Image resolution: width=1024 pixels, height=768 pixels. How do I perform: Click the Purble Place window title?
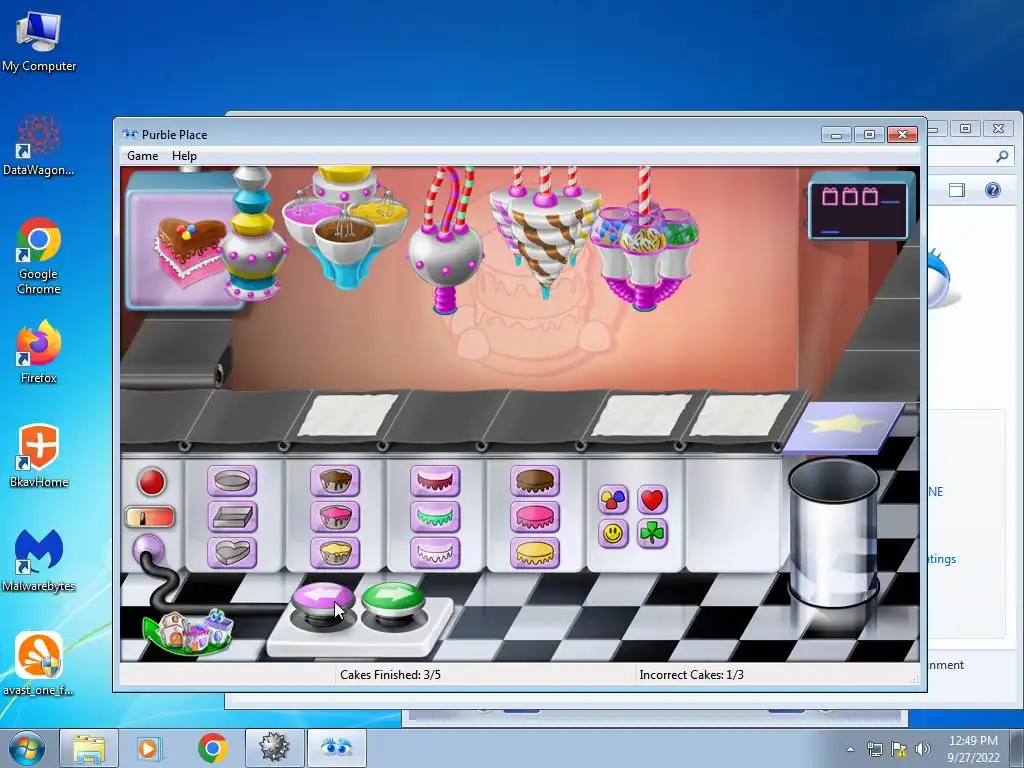[174, 135]
